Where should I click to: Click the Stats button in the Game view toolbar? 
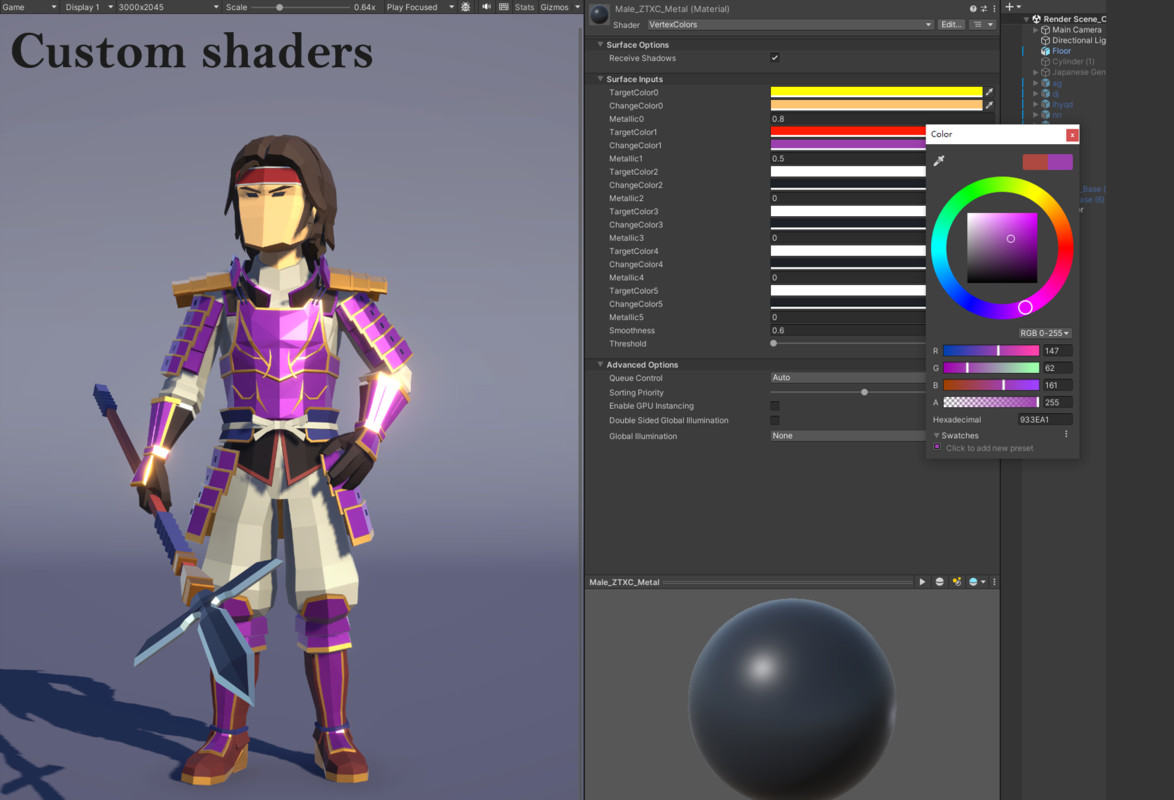tap(524, 6)
